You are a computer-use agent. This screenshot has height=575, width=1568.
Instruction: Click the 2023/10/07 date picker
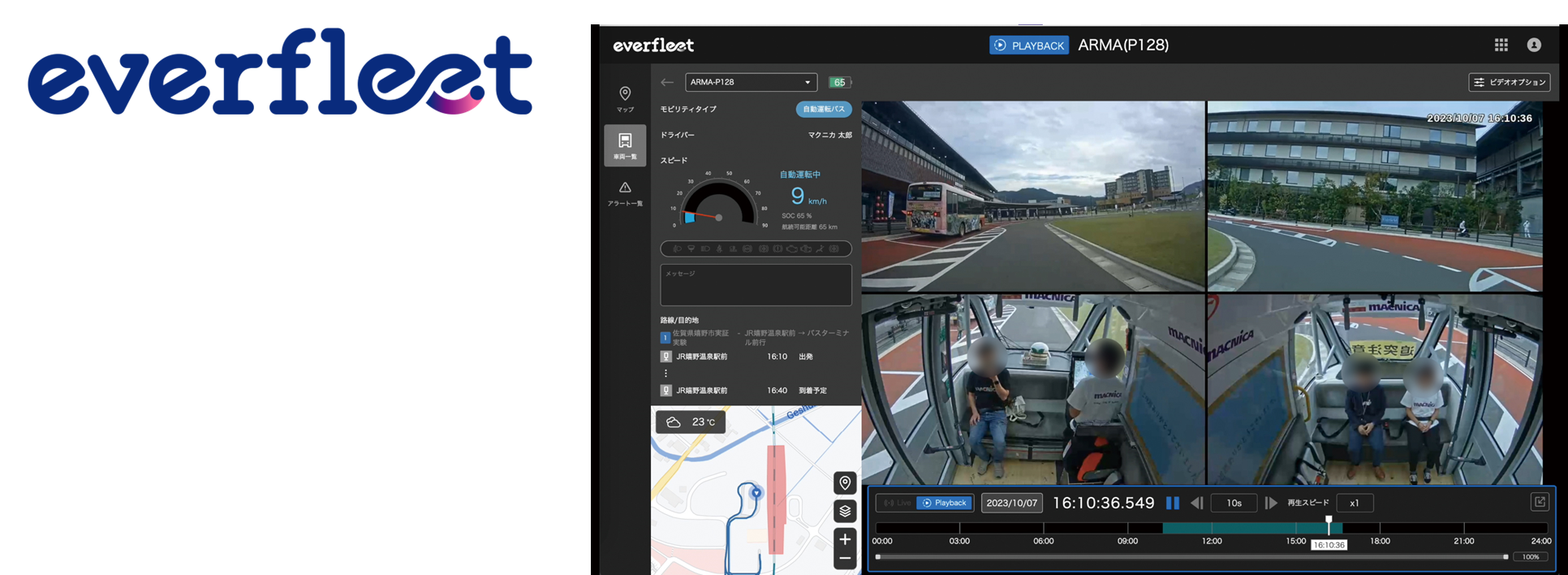tap(1011, 503)
